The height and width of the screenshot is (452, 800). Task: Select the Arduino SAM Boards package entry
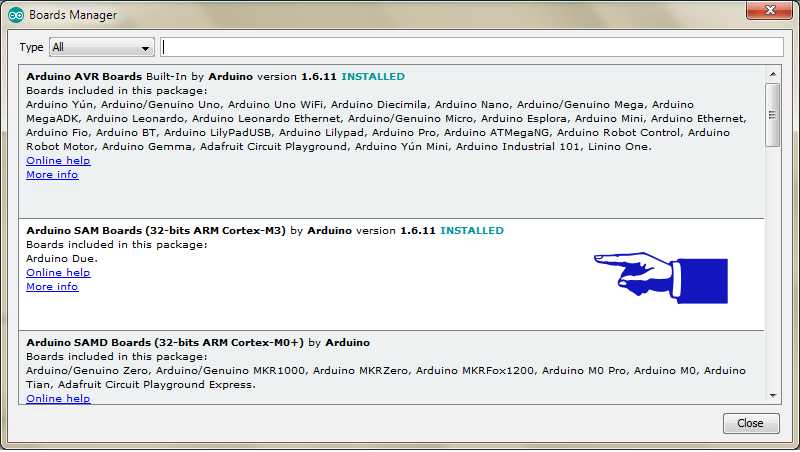click(300, 310)
